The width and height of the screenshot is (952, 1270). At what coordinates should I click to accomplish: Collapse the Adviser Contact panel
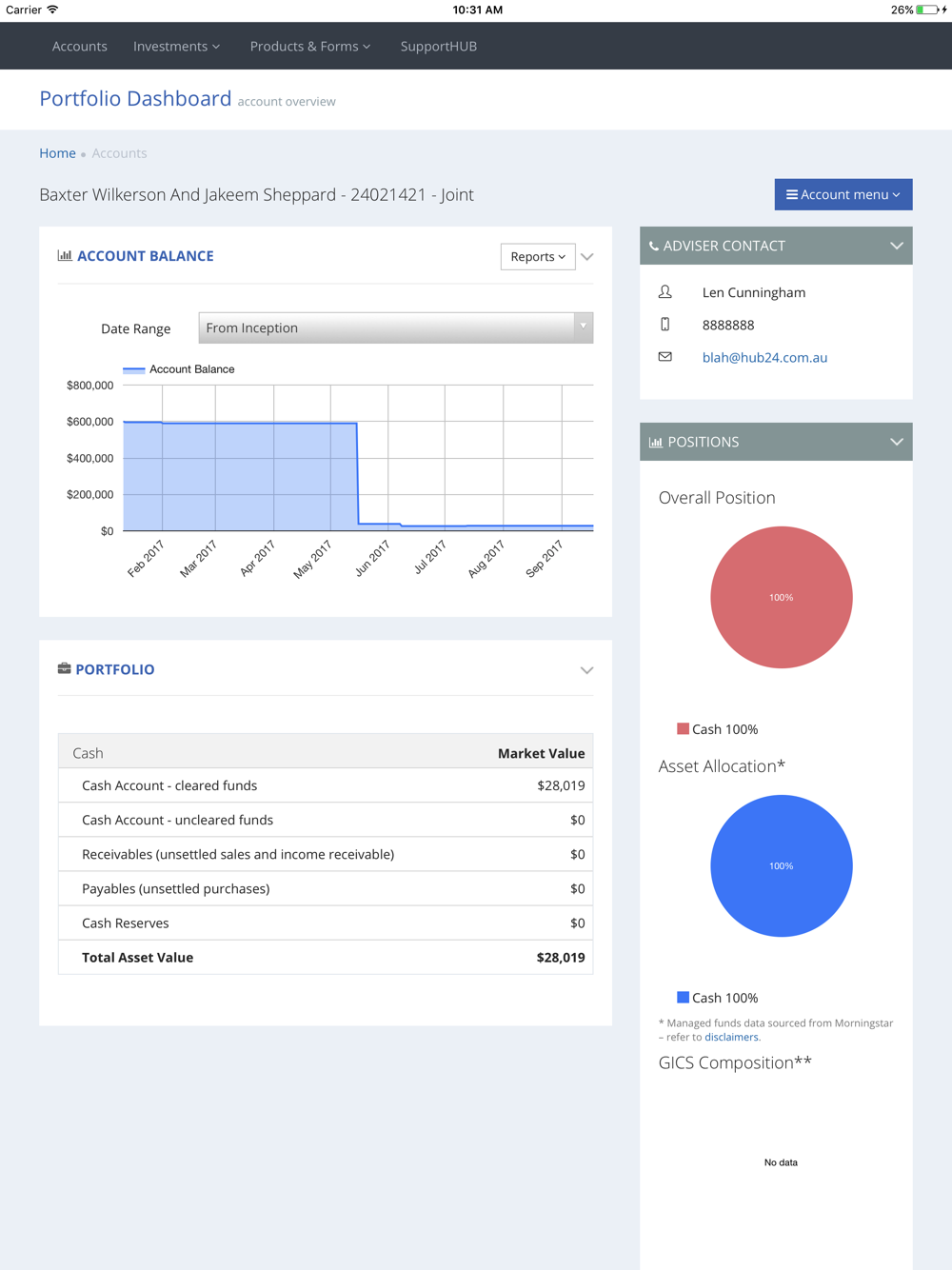(x=897, y=246)
